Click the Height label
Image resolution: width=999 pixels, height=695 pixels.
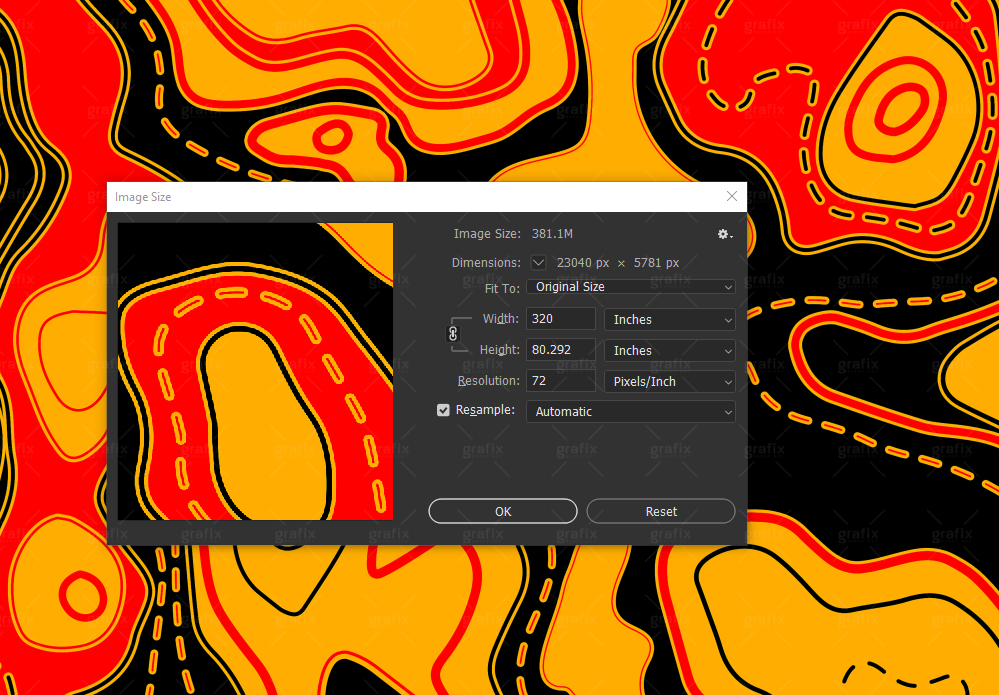[x=500, y=349]
